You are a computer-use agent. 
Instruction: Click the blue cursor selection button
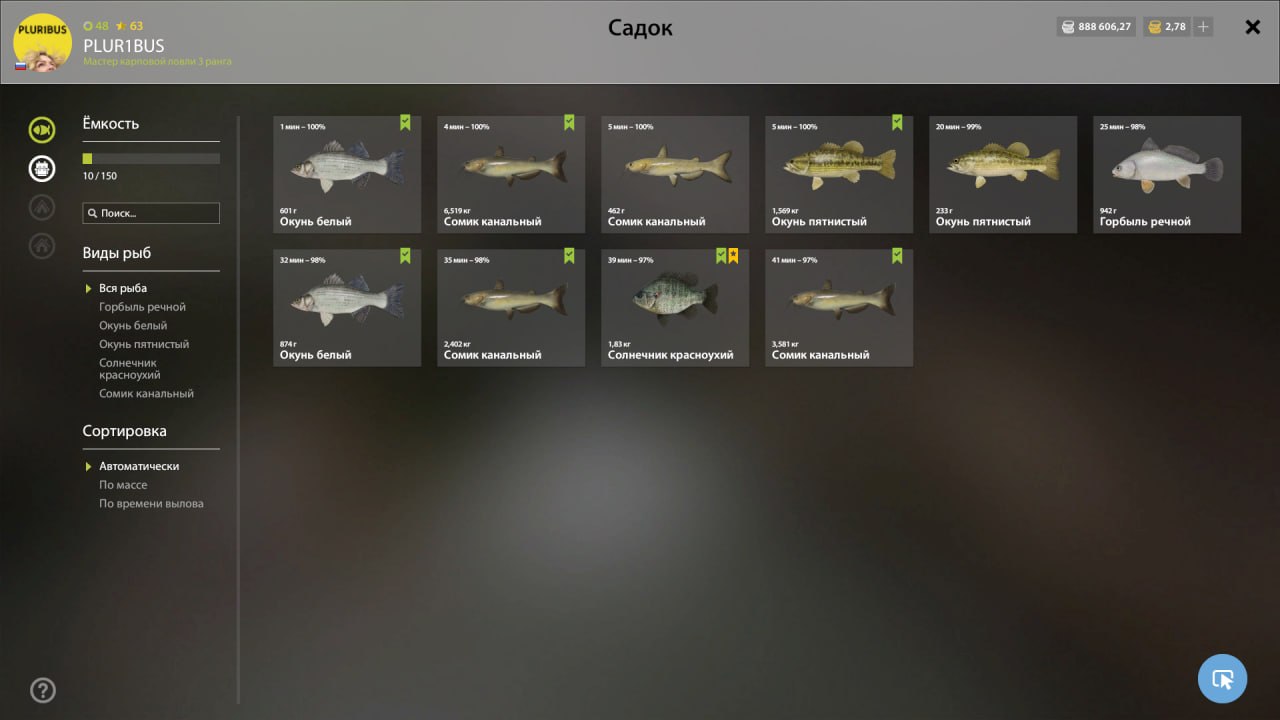(1222, 679)
